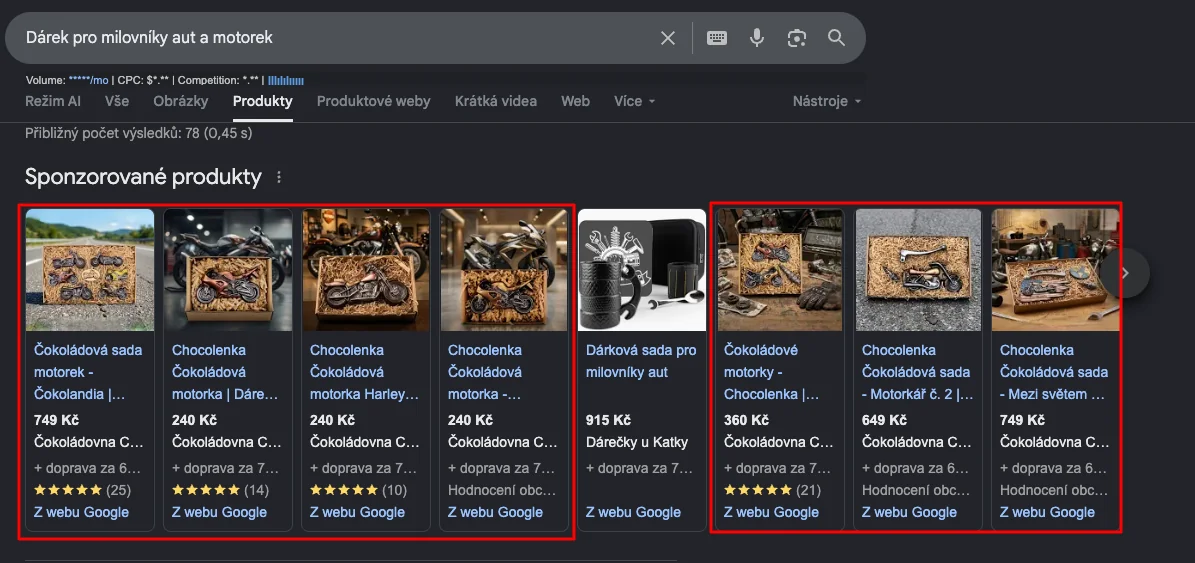Switch to Režim AI tab

click(53, 101)
